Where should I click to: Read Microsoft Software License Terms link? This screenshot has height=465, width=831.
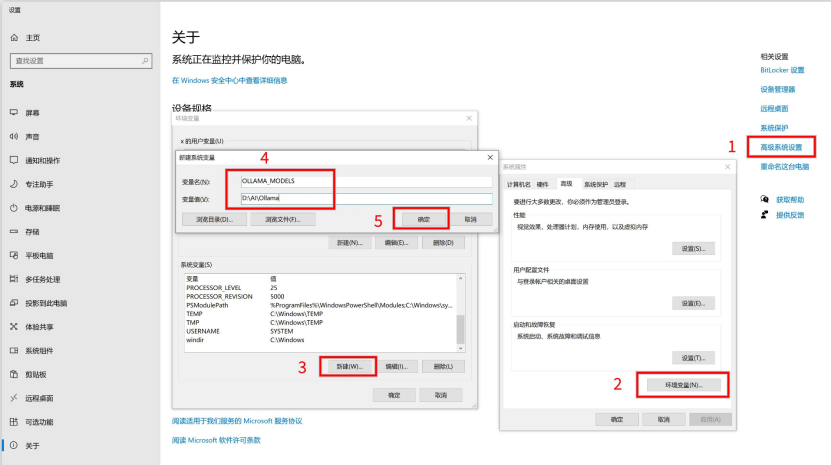click(216, 440)
